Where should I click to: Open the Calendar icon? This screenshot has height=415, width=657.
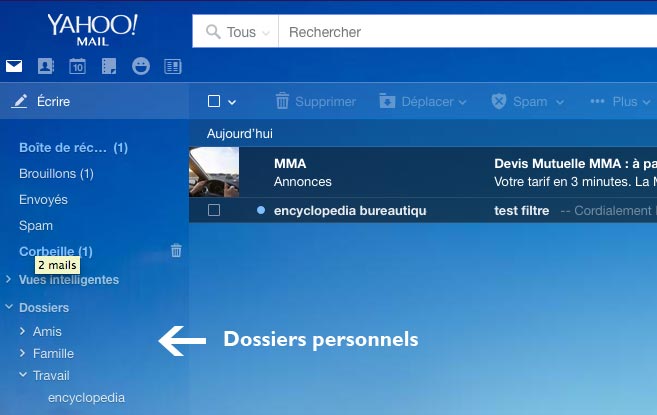point(77,67)
